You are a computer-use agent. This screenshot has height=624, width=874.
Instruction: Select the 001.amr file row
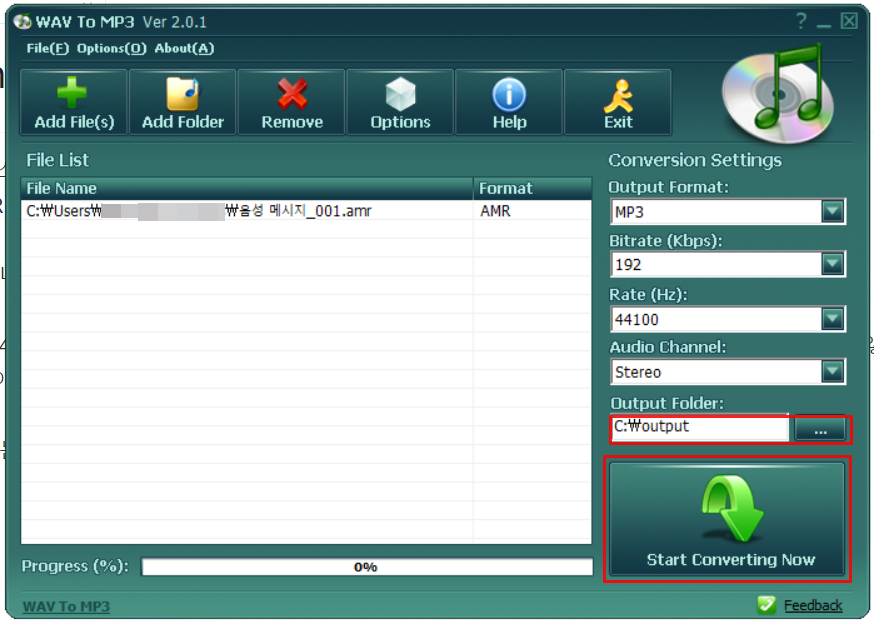(x=306, y=211)
